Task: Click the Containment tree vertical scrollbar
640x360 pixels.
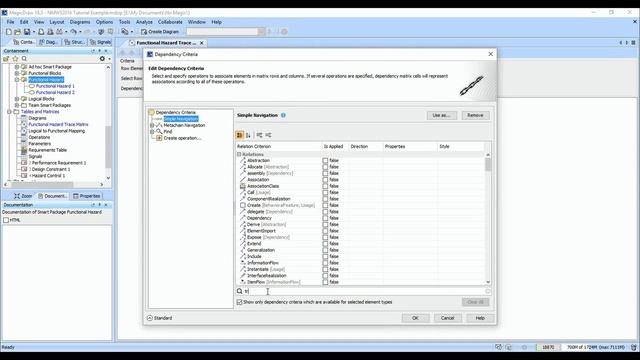Action: click(x=108, y=147)
